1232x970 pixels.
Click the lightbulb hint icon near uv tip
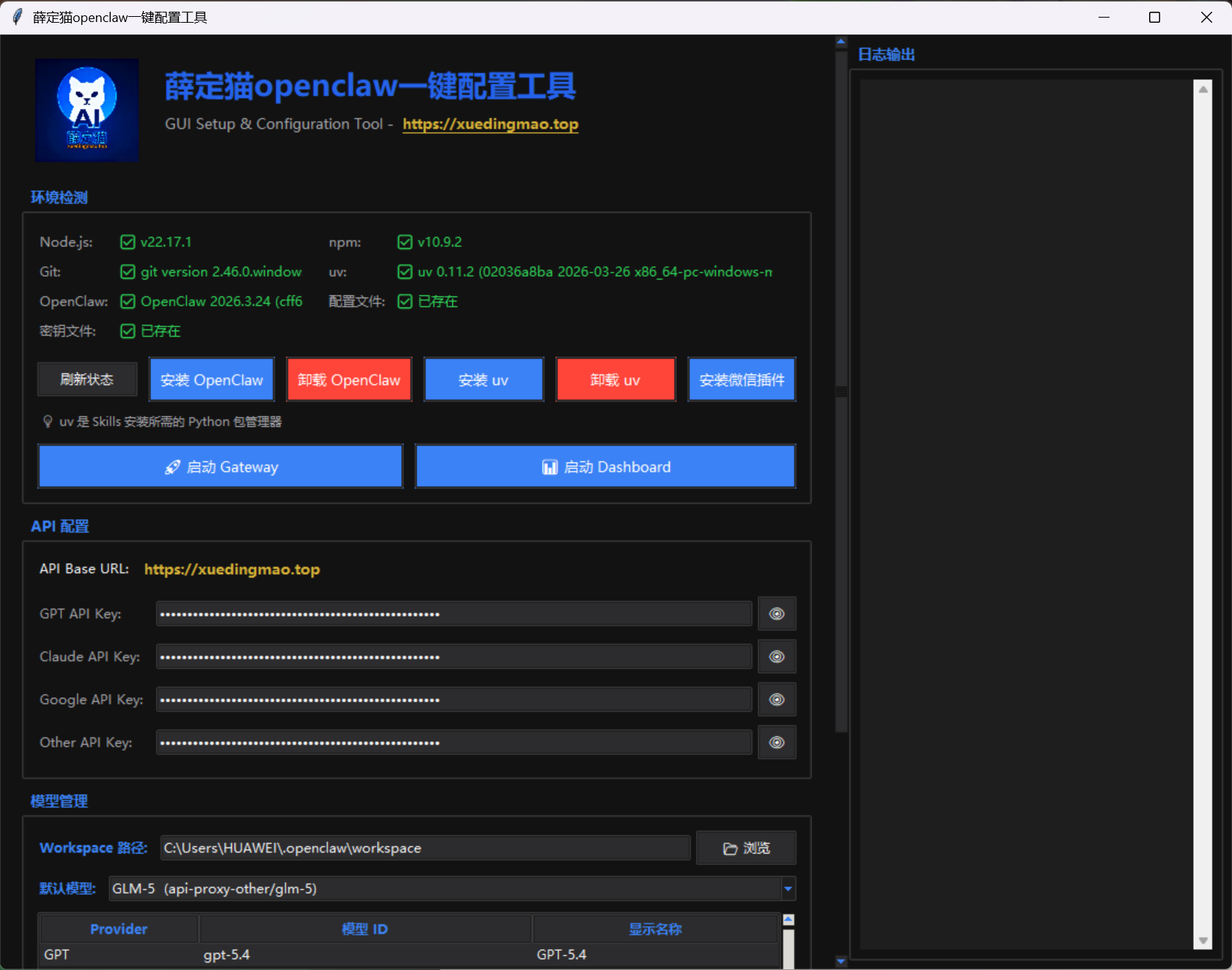(48, 422)
